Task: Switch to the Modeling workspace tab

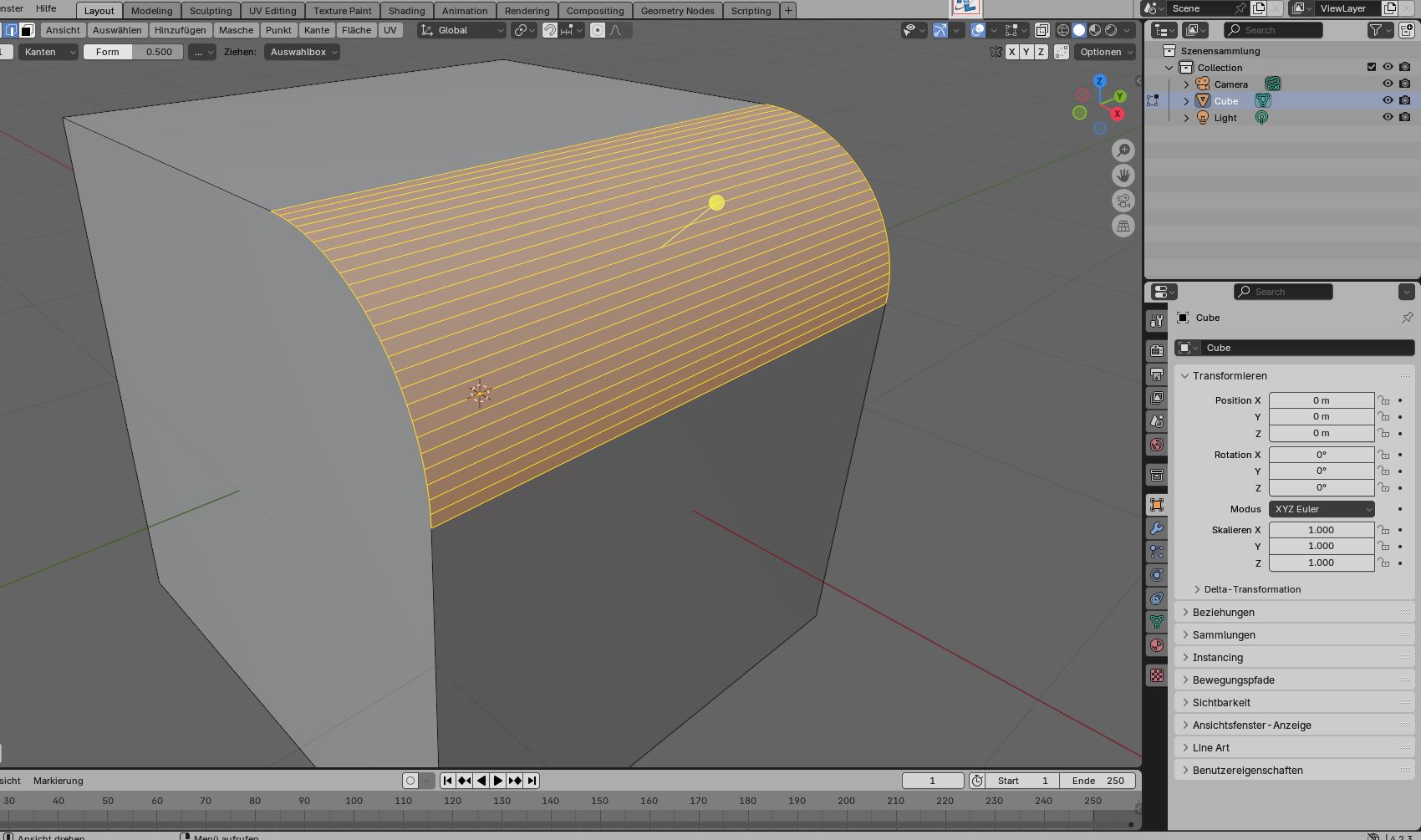Action: [151, 11]
